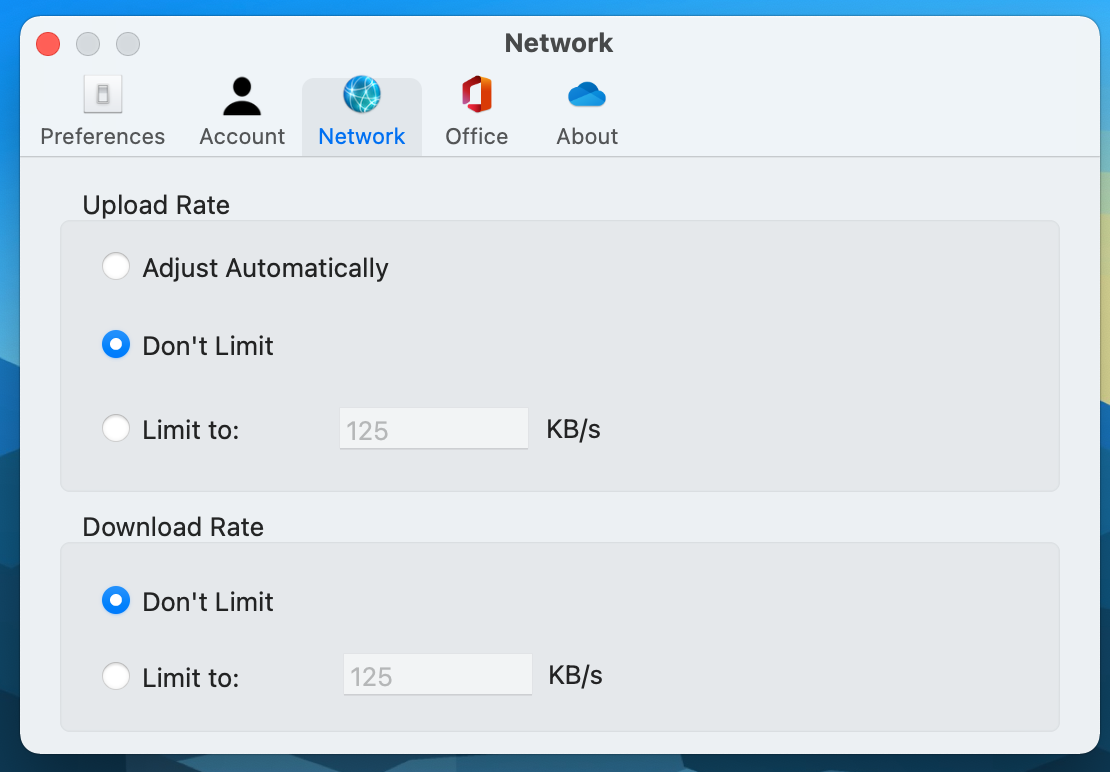Go to the tab labeled 'Office'

point(476,136)
